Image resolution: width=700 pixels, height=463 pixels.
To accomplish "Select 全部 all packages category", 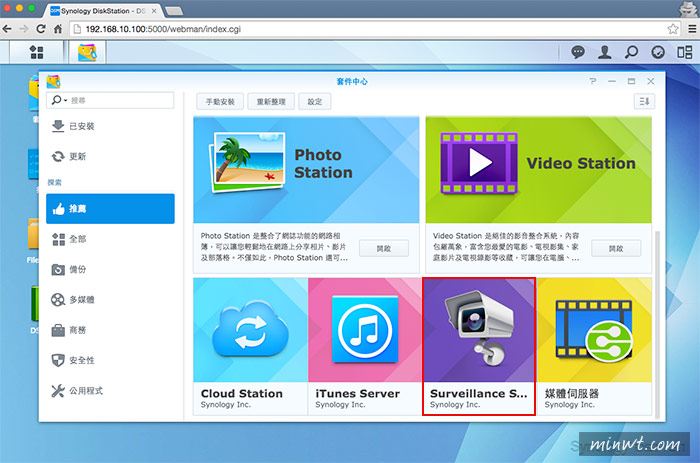I will [x=110, y=239].
